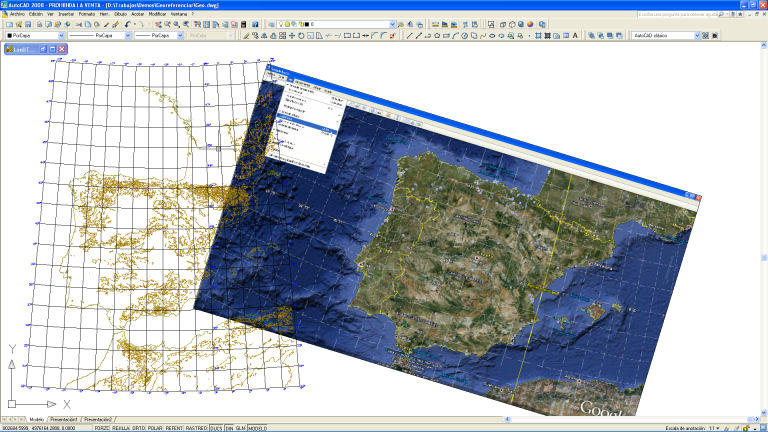Screen dimensions: 768x432
Task: Click the Explode tool icon
Action: (392, 35)
